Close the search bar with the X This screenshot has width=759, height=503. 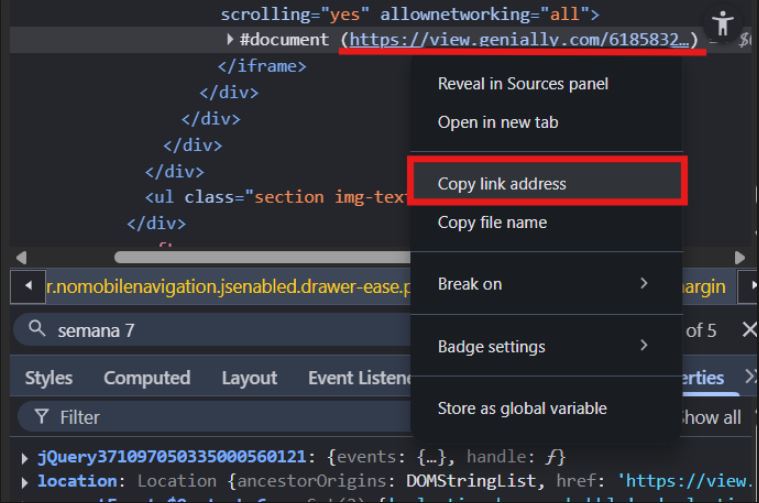coord(749,330)
